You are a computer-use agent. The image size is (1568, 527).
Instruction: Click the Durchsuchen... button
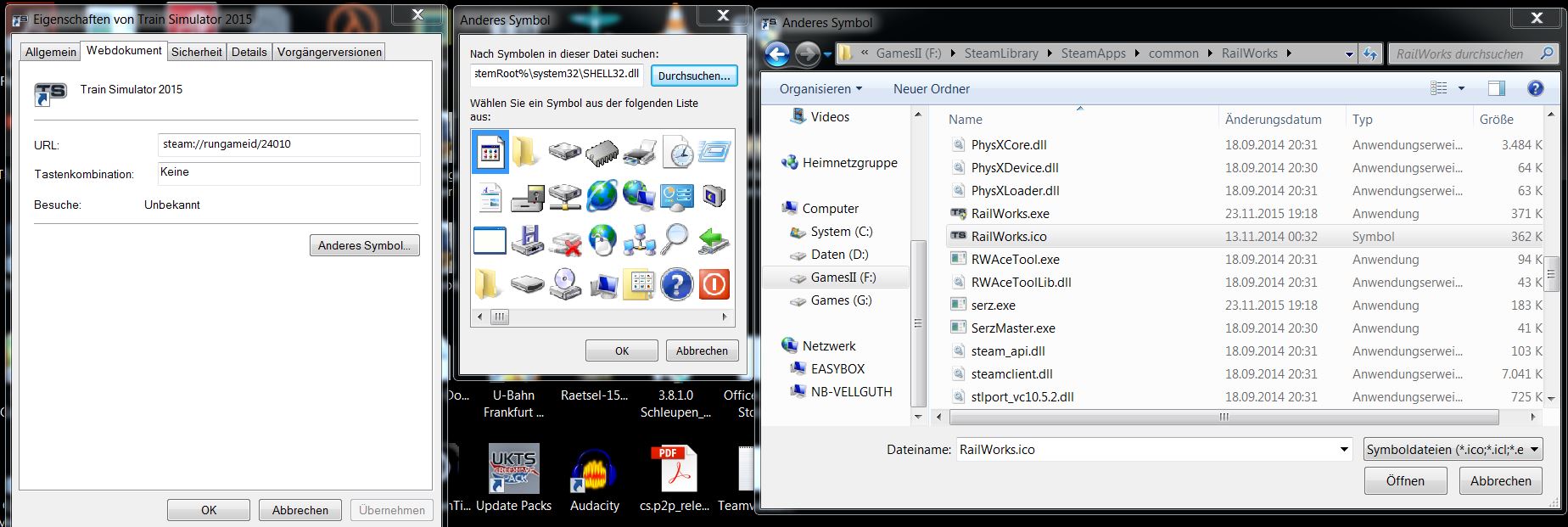(x=694, y=76)
